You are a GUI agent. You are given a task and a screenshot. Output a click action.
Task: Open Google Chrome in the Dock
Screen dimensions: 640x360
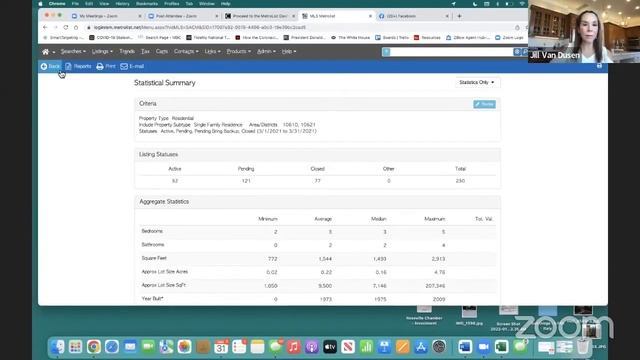(93, 347)
